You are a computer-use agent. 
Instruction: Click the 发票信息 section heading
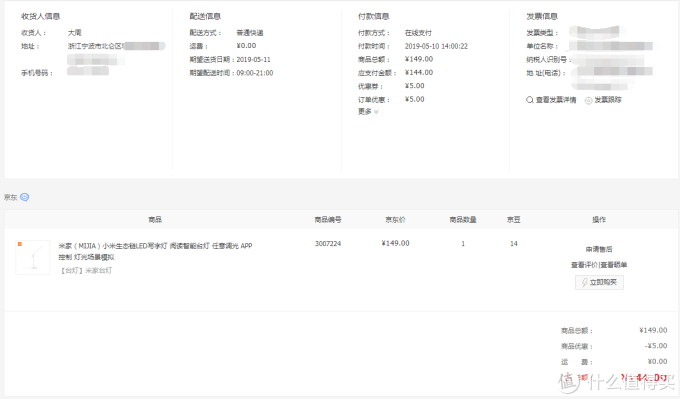pyautogui.click(x=542, y=16)
